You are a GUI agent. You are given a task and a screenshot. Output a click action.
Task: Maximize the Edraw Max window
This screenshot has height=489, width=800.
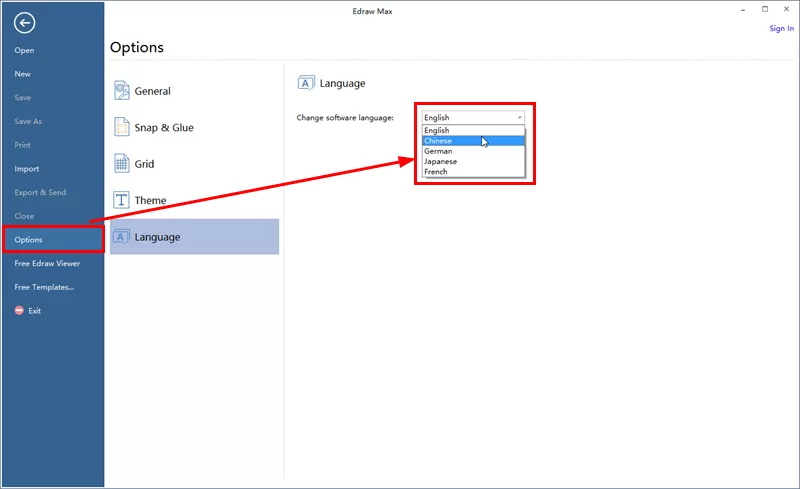(765, 9)
